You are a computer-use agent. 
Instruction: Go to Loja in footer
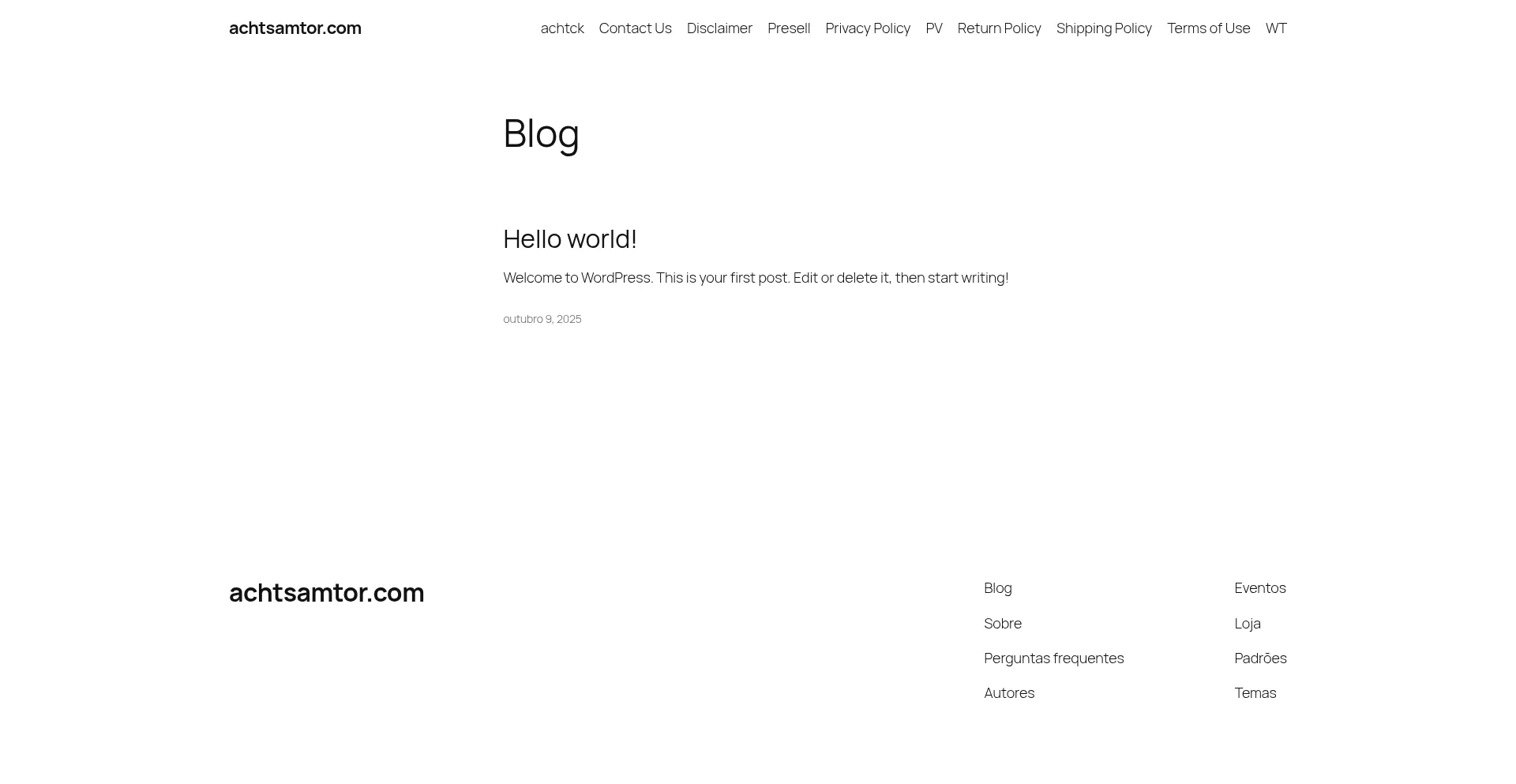[1248, 624]
